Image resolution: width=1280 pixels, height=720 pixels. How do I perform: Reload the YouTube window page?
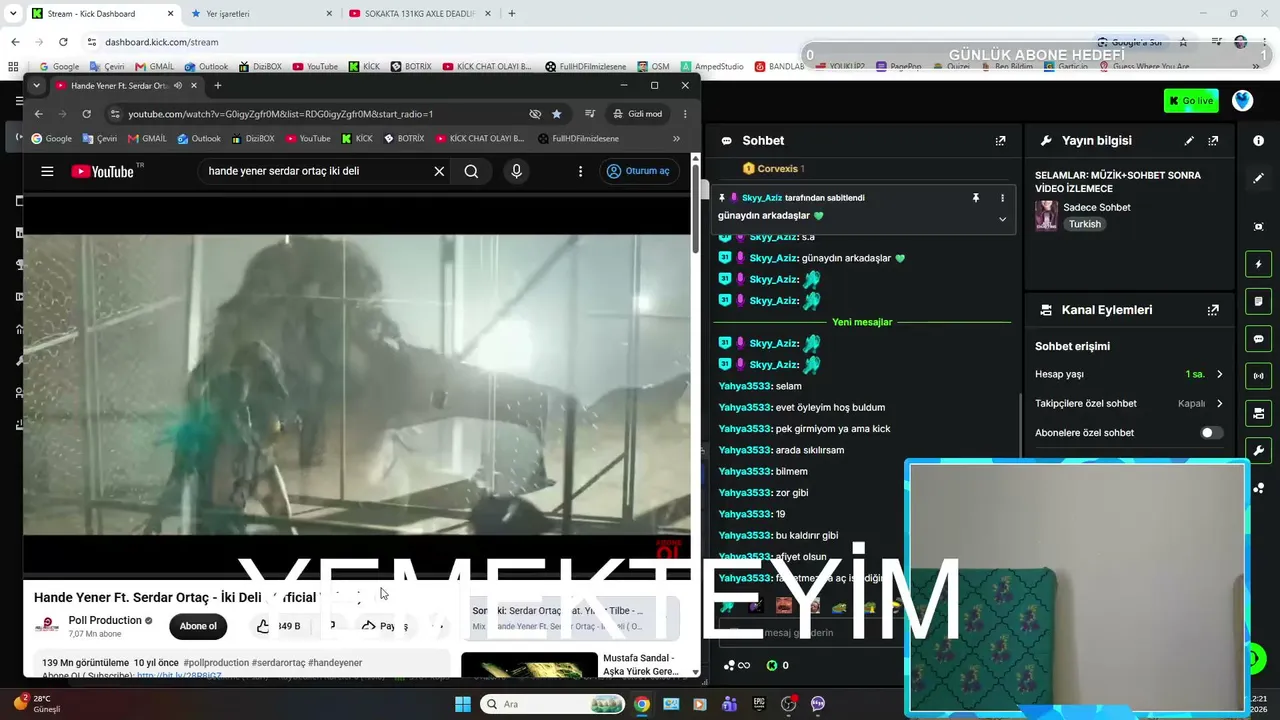tap(87, 114)
